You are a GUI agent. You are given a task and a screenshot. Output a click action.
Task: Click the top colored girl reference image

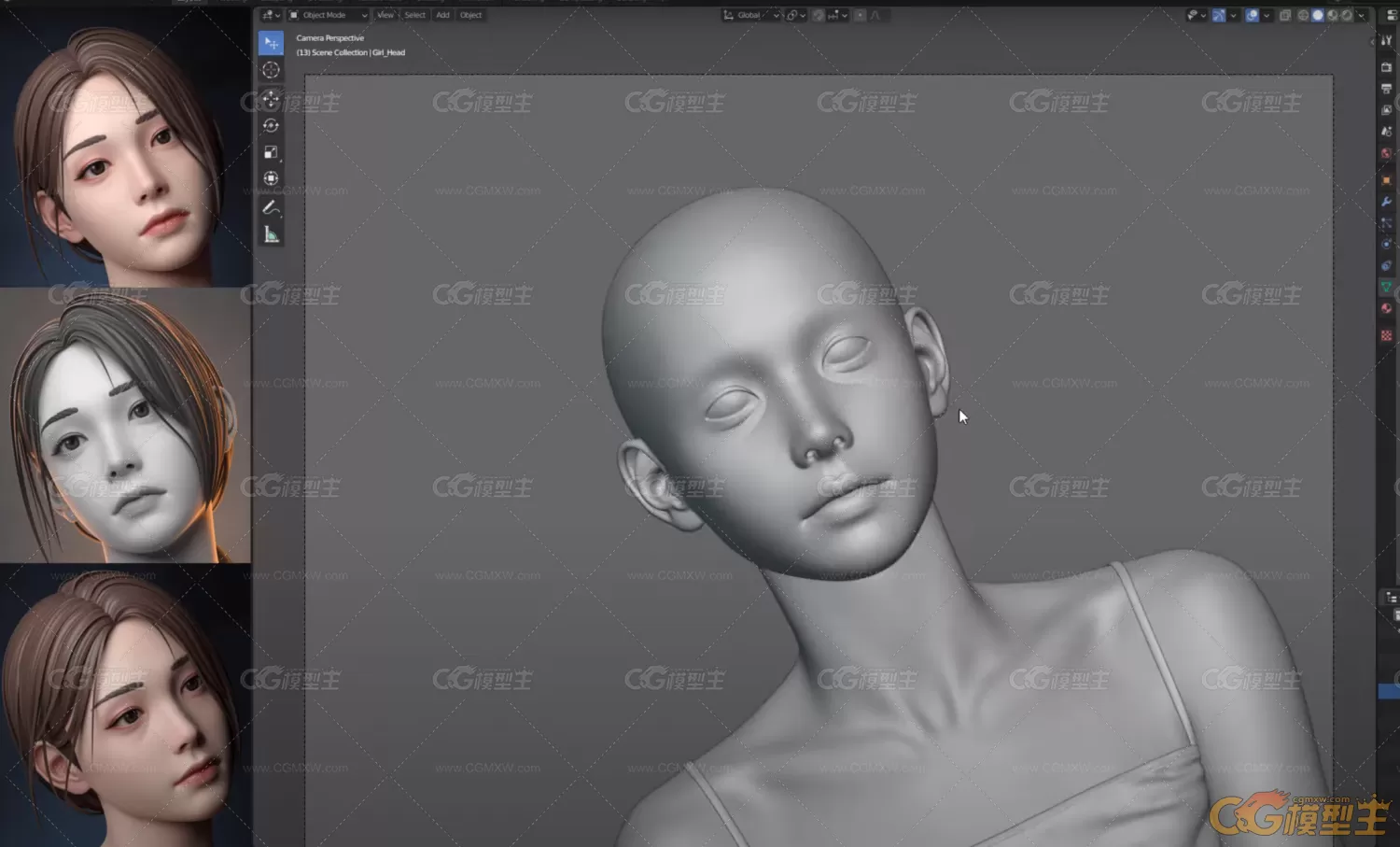click(125, 149)
